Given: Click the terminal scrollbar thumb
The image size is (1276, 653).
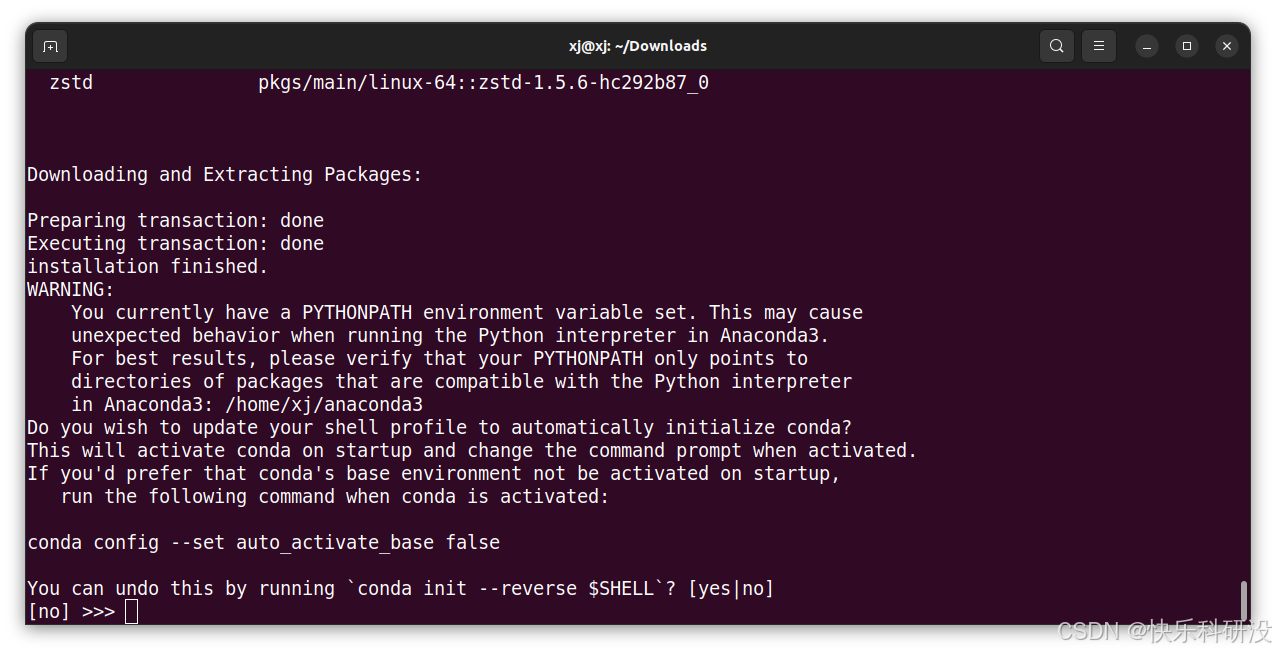Looking at the screenshot, I should tap(1244, 600).
